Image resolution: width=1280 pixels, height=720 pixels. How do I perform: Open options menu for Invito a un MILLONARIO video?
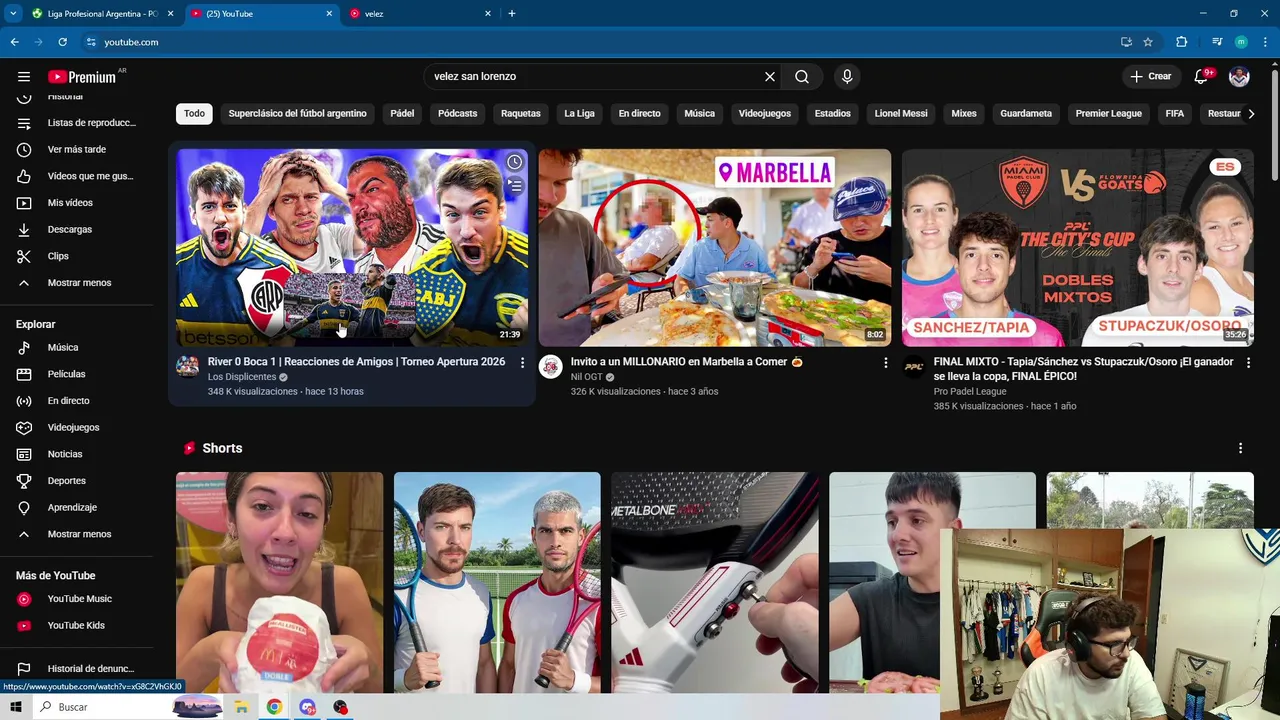(885, 363)
